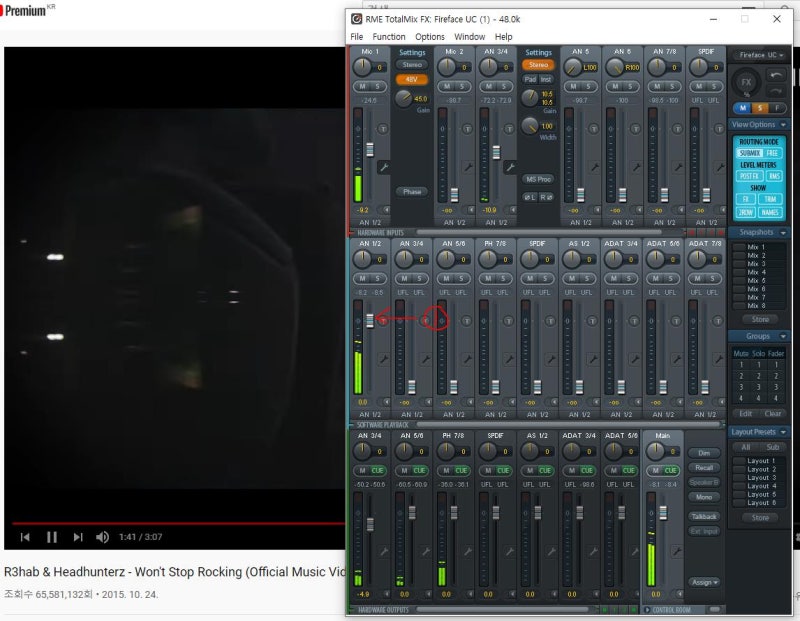Mute the Mic 1 input channel

click(363, 86)
